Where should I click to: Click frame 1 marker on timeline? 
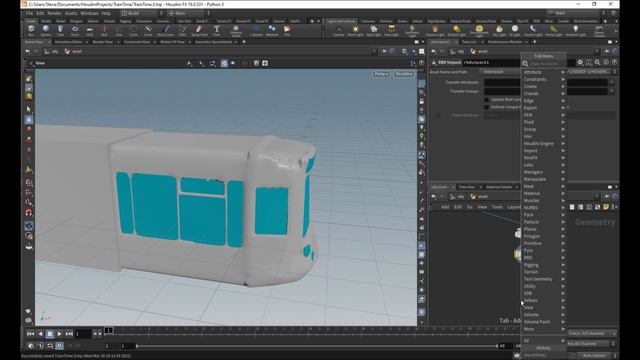click(109, 330)
